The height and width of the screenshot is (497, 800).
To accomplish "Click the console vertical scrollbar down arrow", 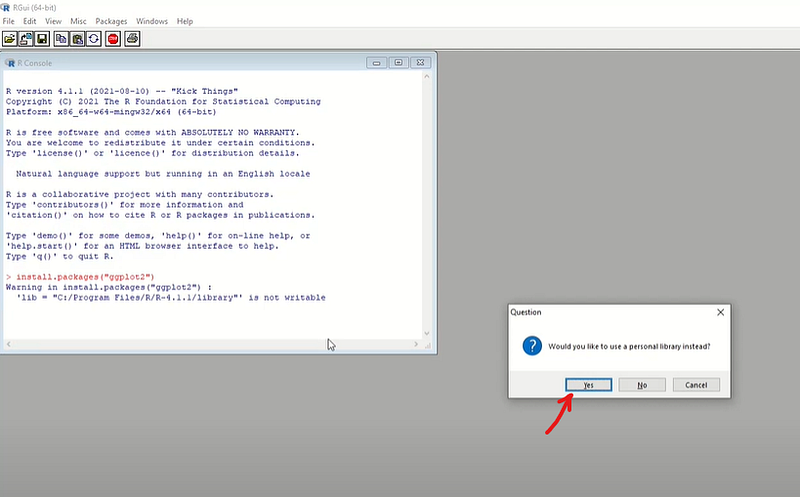I will click(427, 334).
